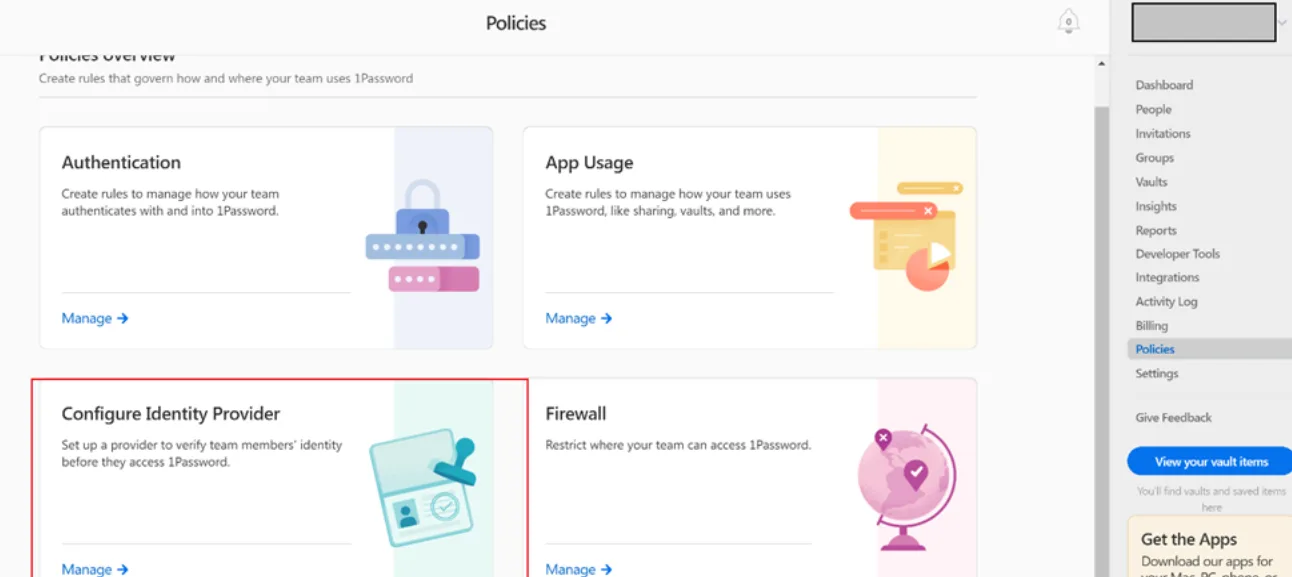Open the notifications bell
Screen dimensions: 1292x577
point(1069,20)
